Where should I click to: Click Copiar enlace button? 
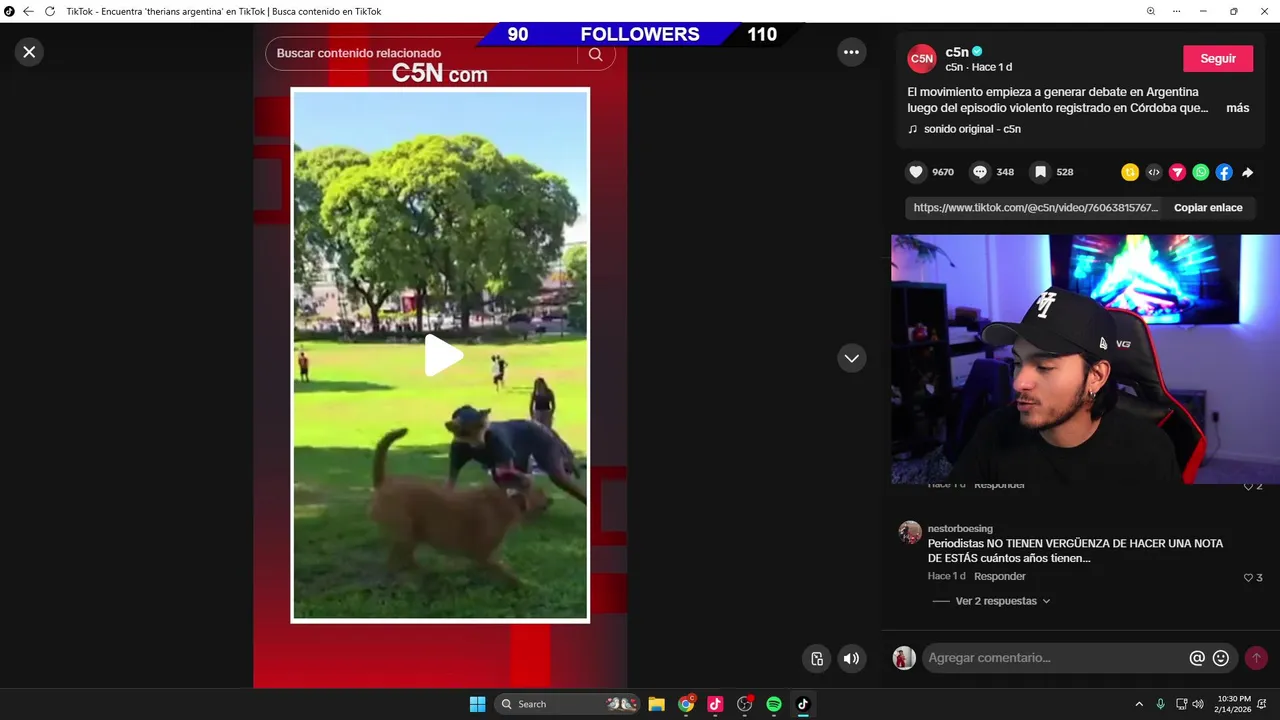(x=1208, y=208)
